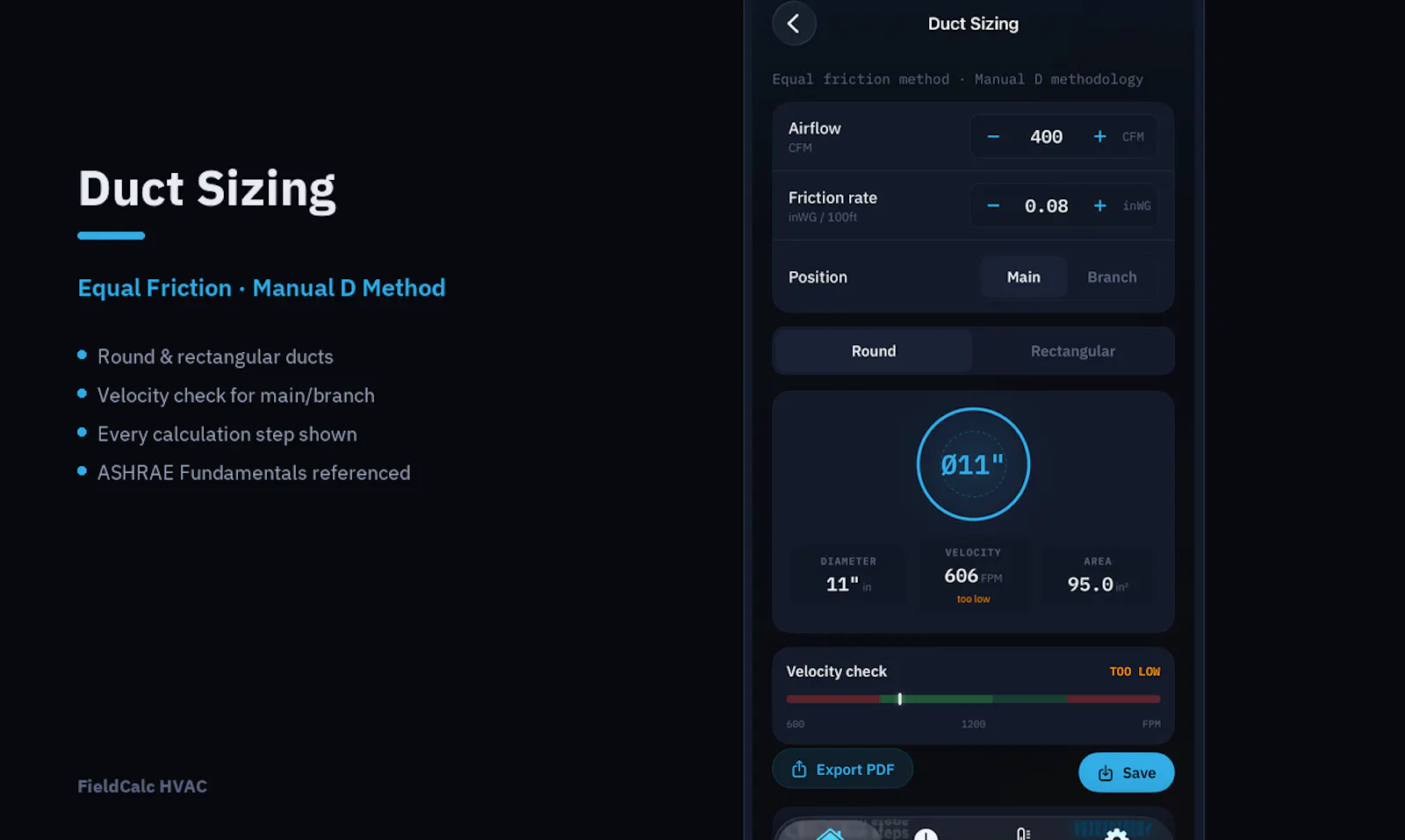Go back using the back arrow

click(x=794, y=24)
